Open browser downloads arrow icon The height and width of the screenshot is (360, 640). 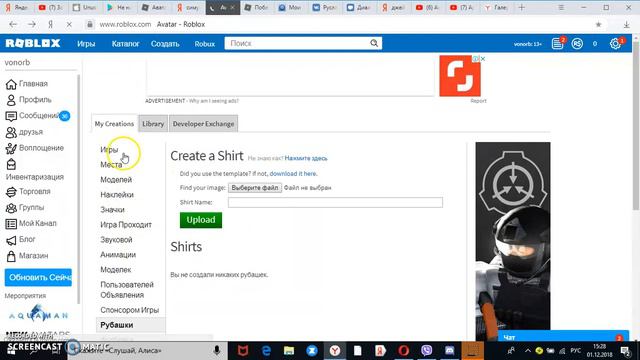(627, 24)
